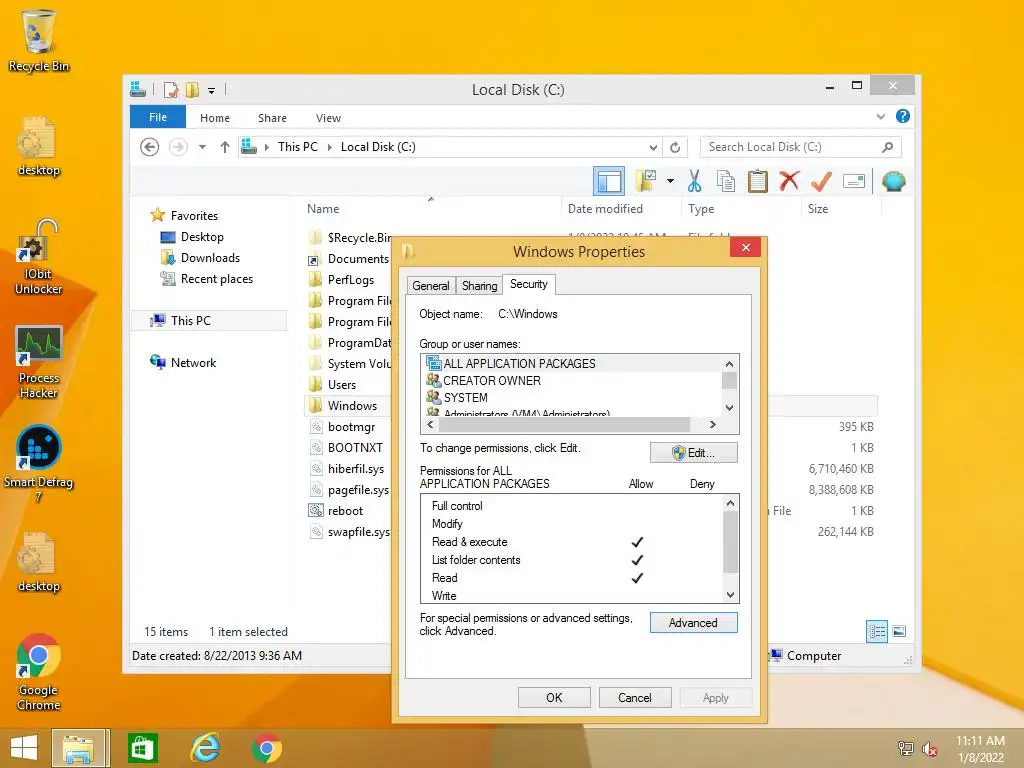Launch Process Hacker from desktop

pyautogui.click(x=39, y=362)
